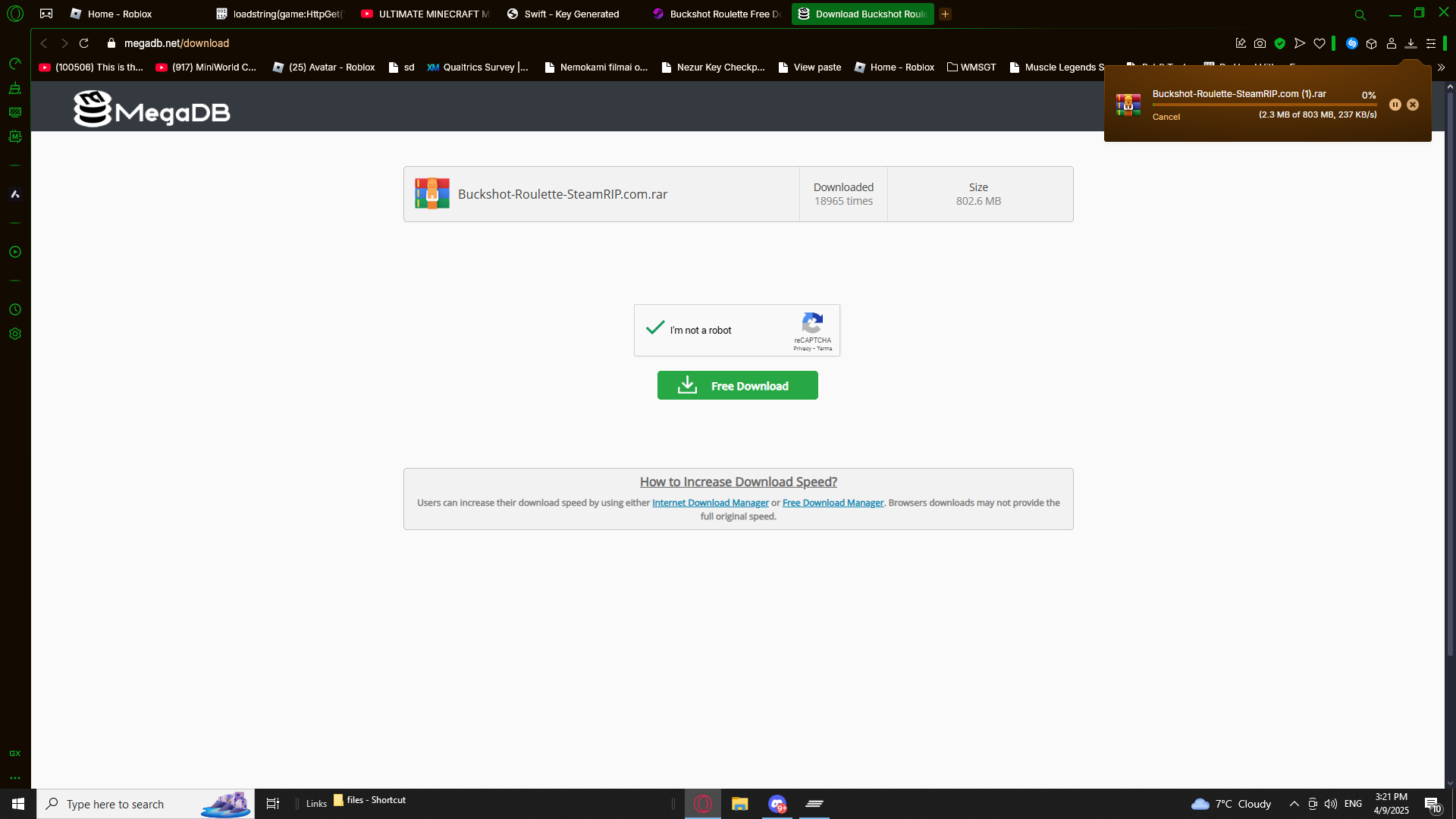Open Nezur Key Checkpoint bookmark
1456x819 pixels.
coord(713,67)
